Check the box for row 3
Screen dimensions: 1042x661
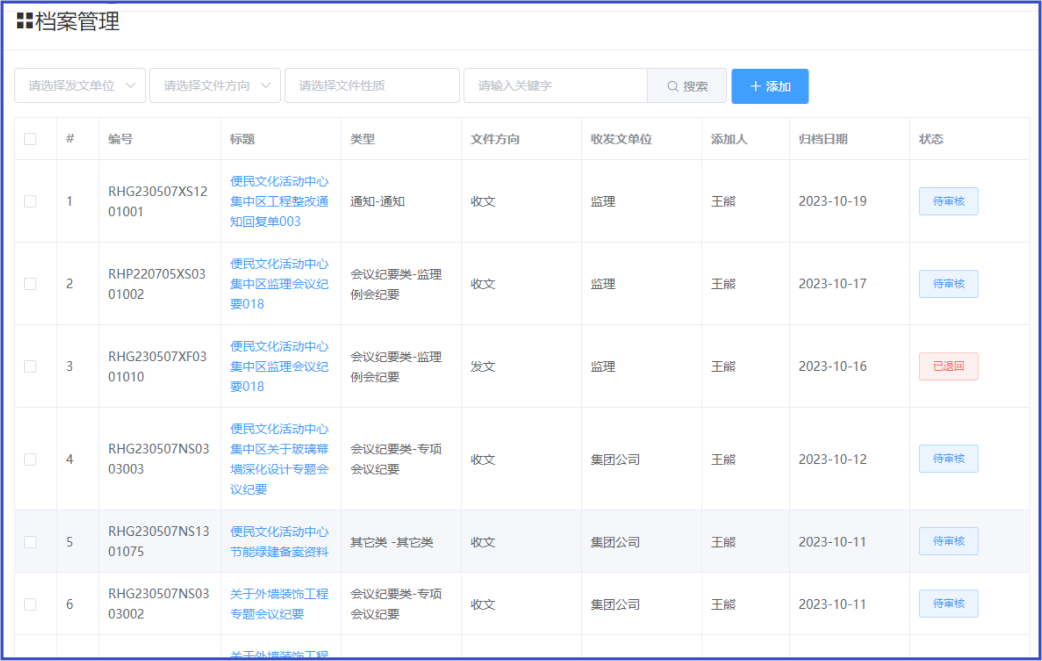point(30,366)
